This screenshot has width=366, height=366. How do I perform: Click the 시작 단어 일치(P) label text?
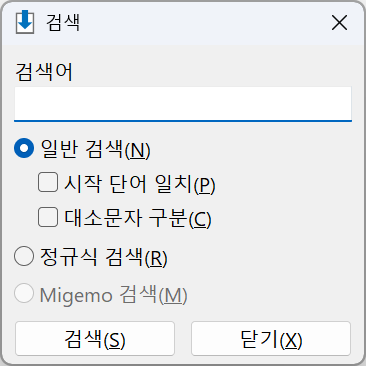[x=140, y=184]
